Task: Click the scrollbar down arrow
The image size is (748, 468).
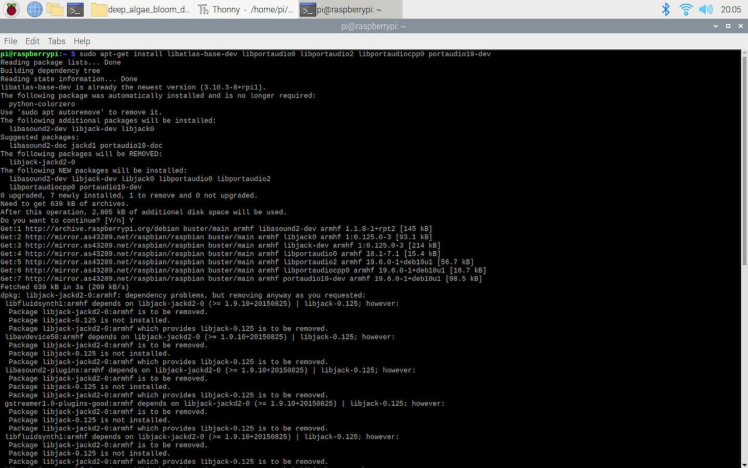Action: click(745, 464)
